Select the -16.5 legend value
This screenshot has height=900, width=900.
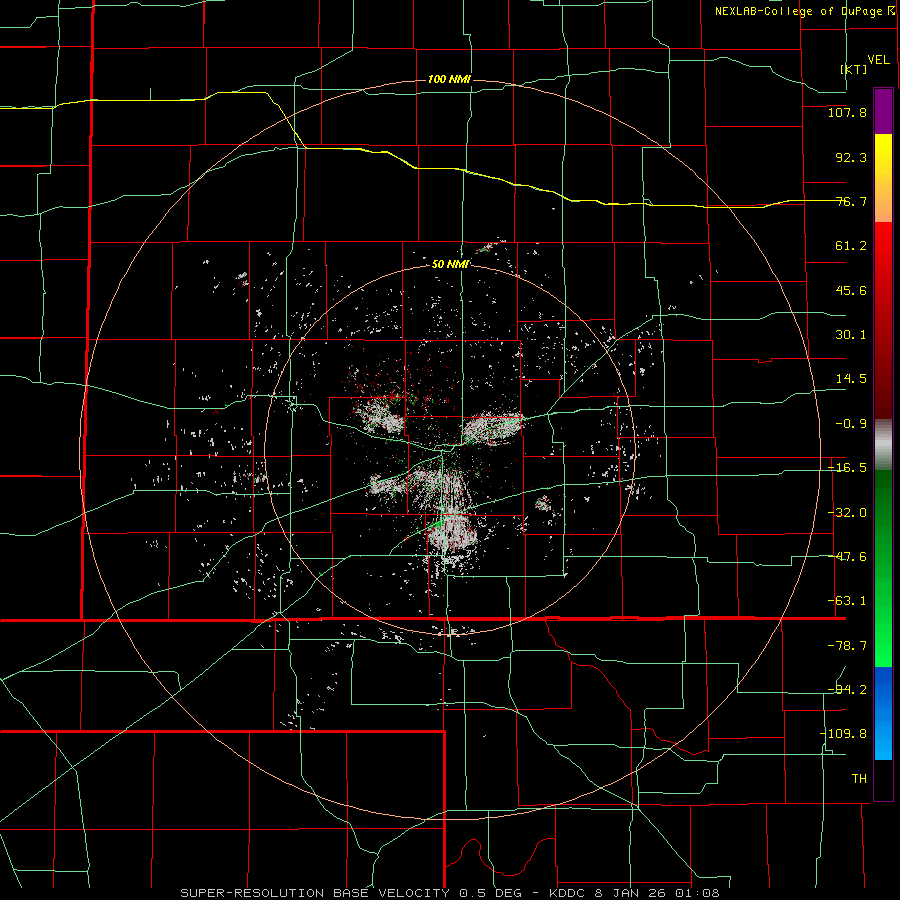tap(847, 468)
